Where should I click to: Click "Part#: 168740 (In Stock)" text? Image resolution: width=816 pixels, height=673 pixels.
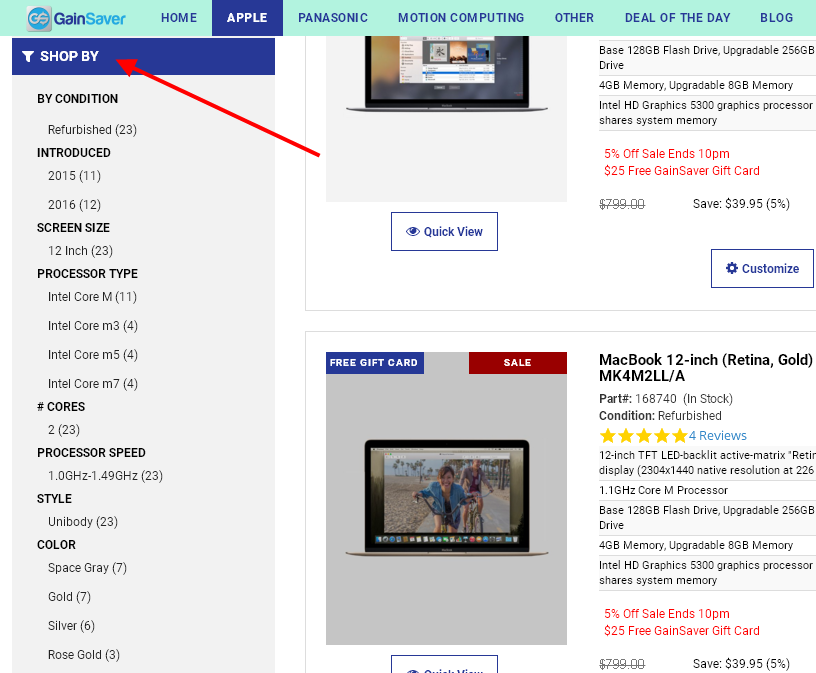tap(666, 399)
